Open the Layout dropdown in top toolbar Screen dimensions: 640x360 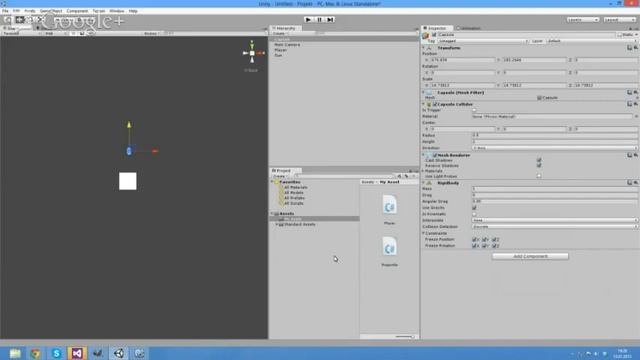tap(620, 20)
